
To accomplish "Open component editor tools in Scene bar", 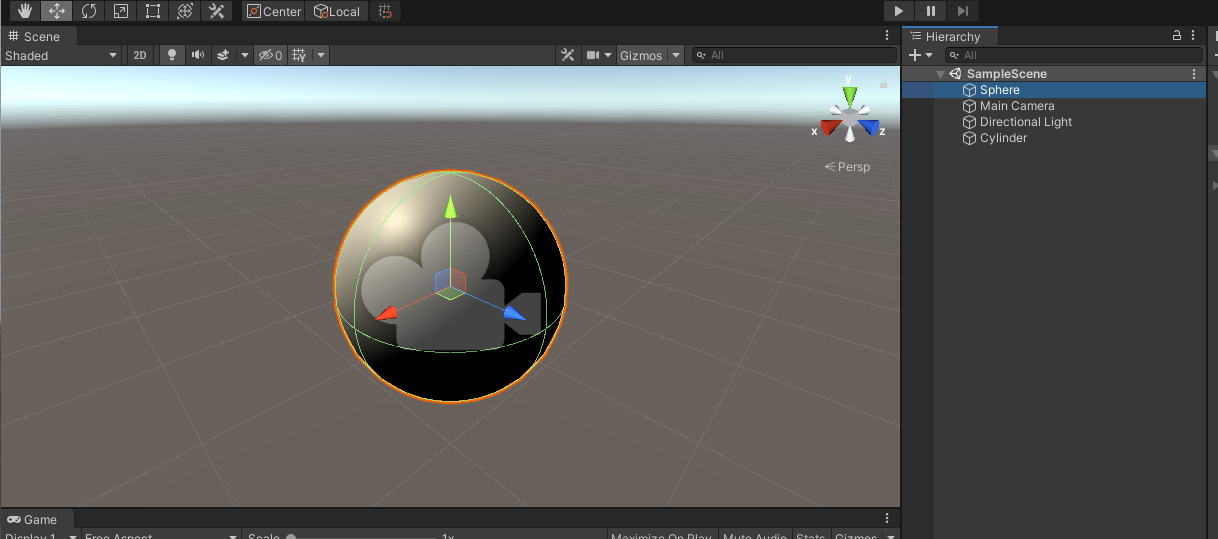I will 568,55.
